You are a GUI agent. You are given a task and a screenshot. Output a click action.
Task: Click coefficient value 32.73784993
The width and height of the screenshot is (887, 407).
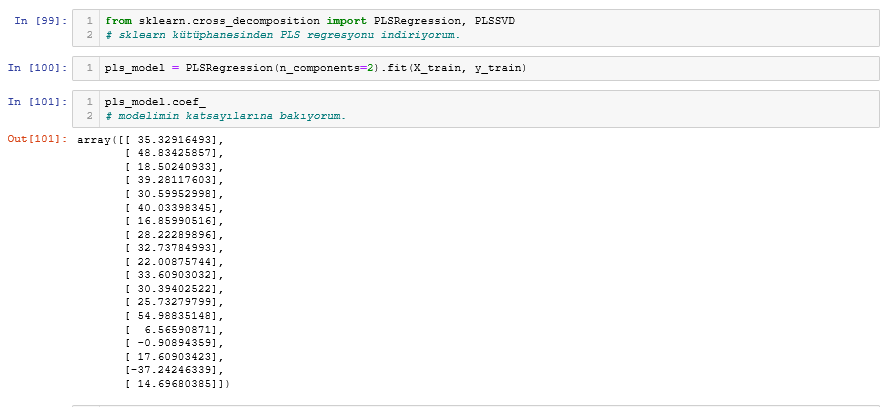pyautogui.click(x=176, y=248)
